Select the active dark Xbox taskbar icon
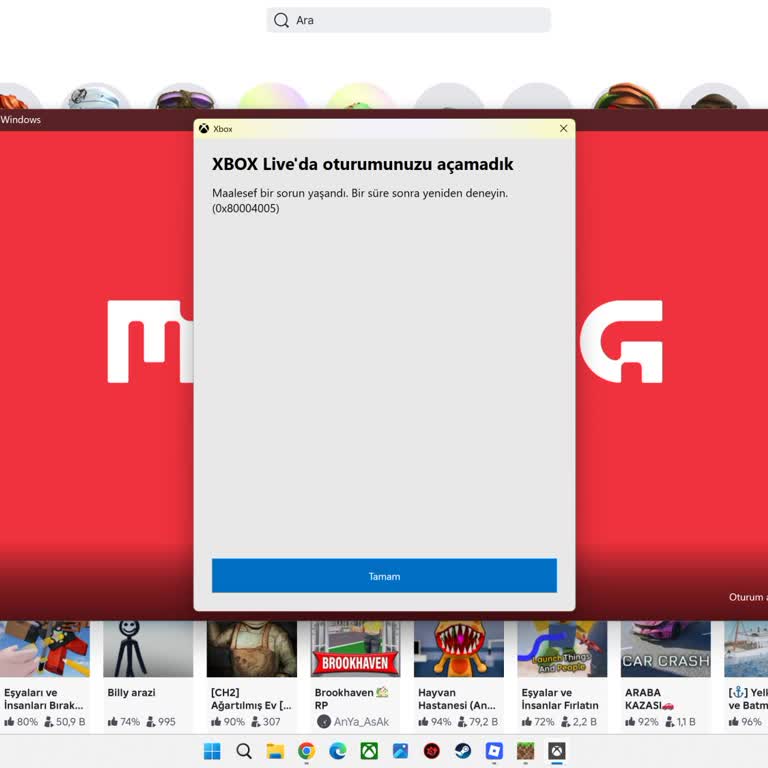The height and width of the screenshot is (768, 768). click(557, 751)
